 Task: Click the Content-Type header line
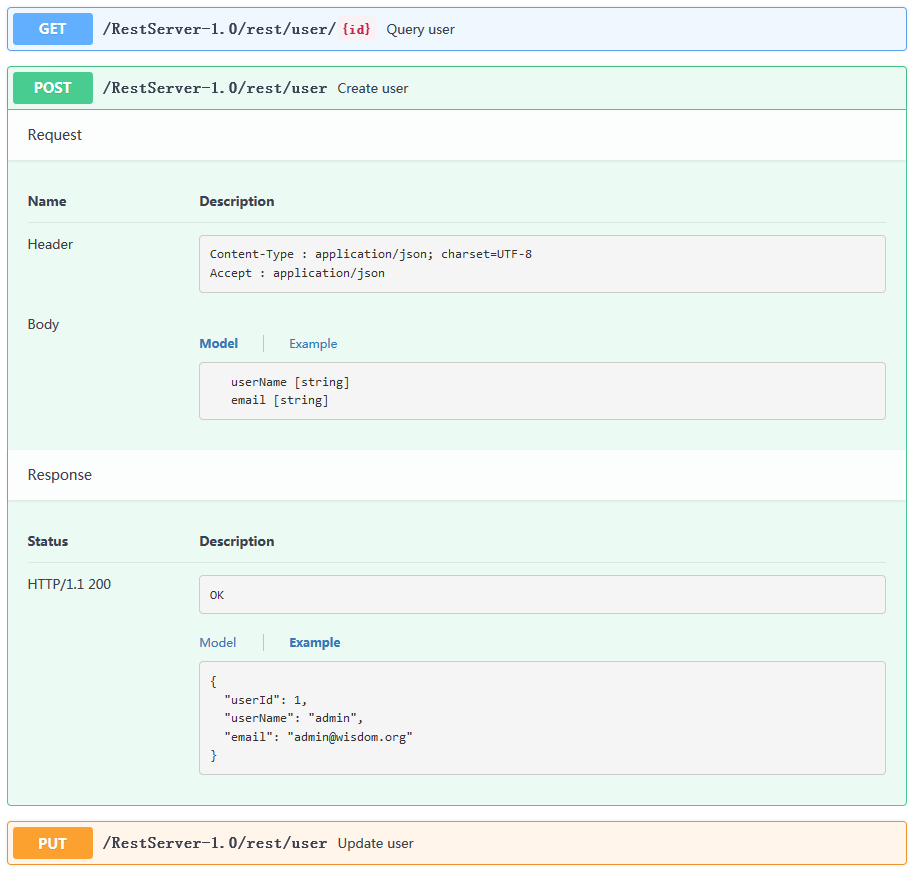370,254
